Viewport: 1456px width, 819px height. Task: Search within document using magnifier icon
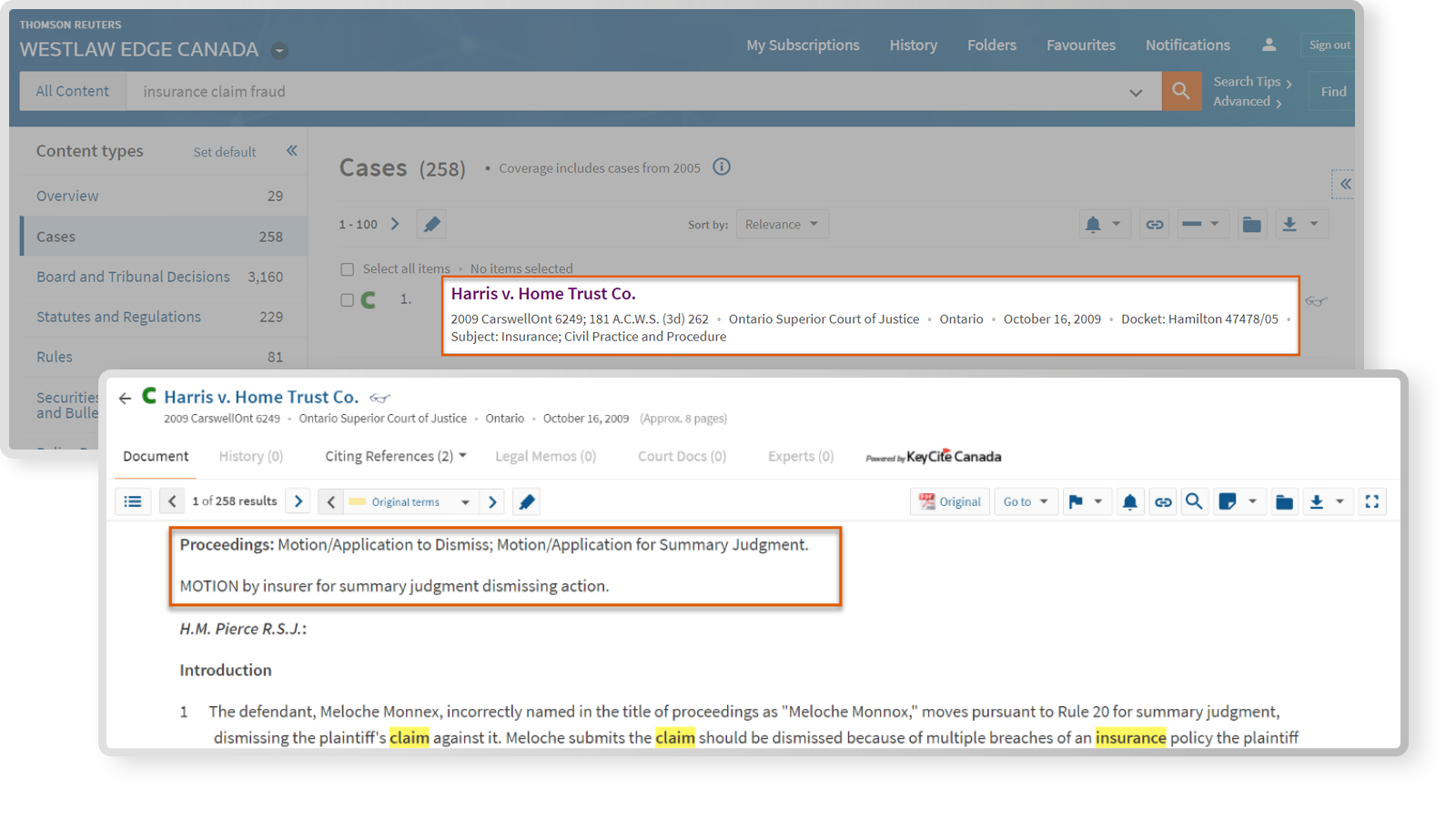click(1194, 501)
